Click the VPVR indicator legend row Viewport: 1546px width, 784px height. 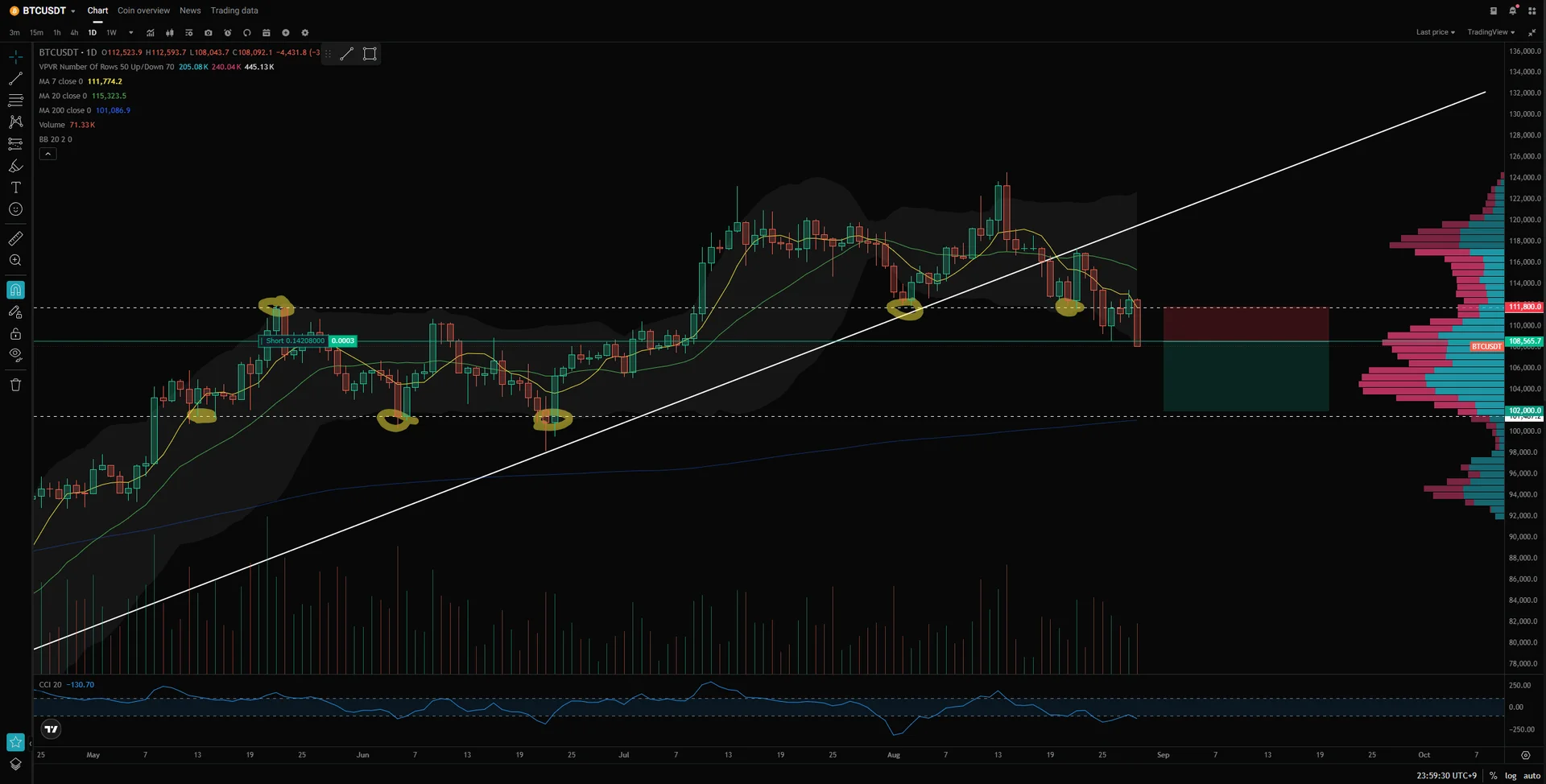156,67
